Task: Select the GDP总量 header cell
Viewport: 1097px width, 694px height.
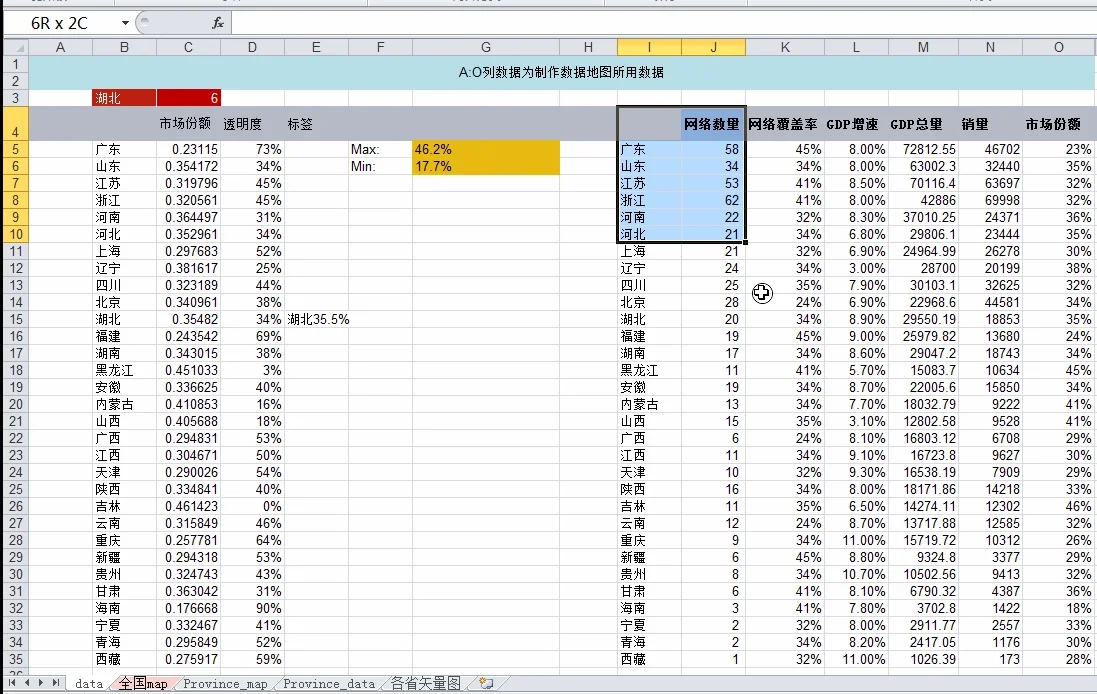Action: coord(923,124)
